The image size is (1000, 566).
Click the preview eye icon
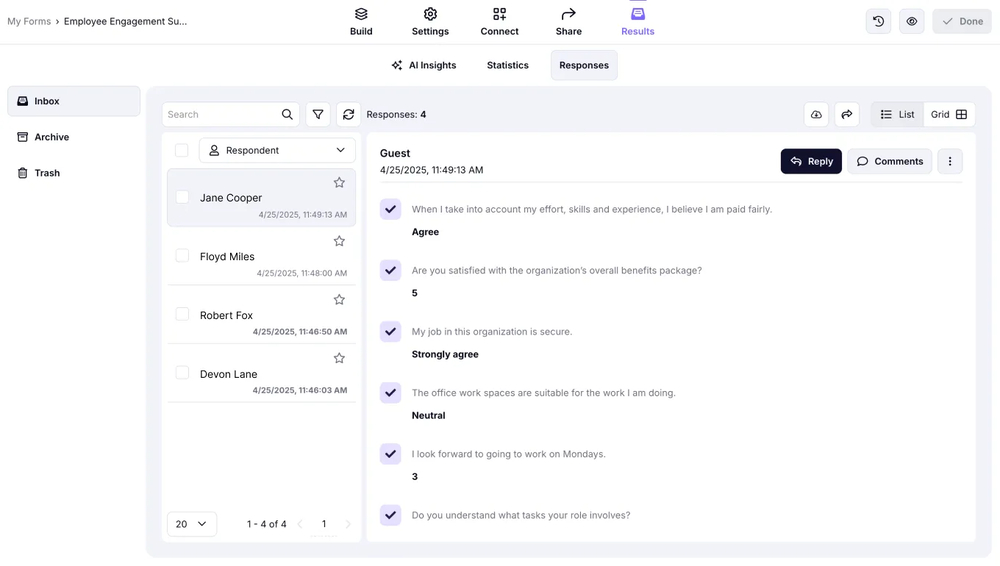click(x=911, y=21)
